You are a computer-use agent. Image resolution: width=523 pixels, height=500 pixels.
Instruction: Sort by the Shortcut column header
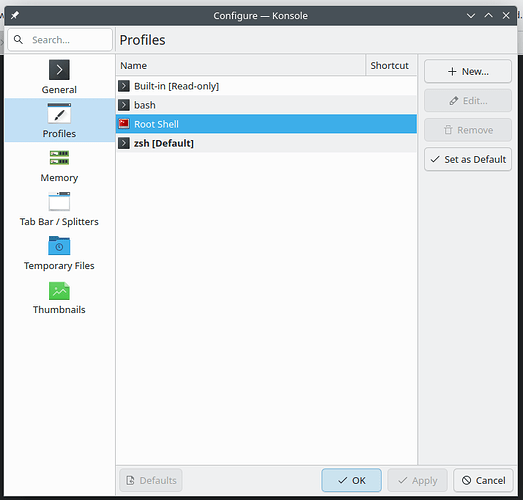point(391,65)
